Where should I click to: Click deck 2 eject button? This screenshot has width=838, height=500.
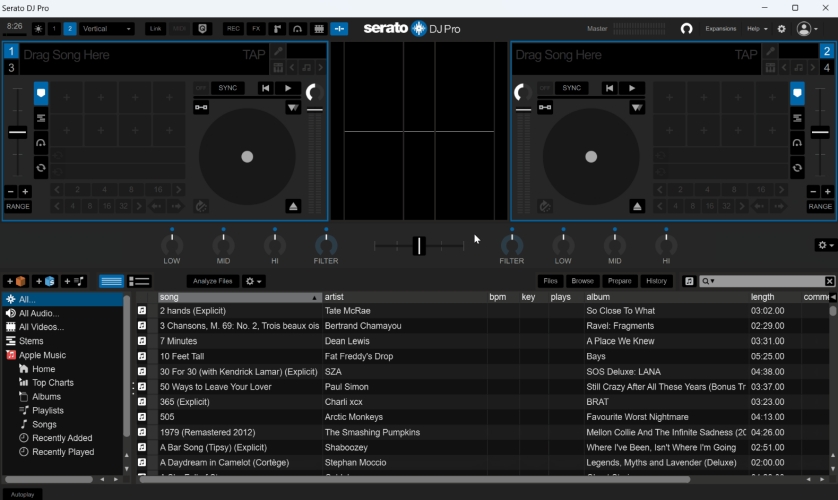click(x=637, y=206)
